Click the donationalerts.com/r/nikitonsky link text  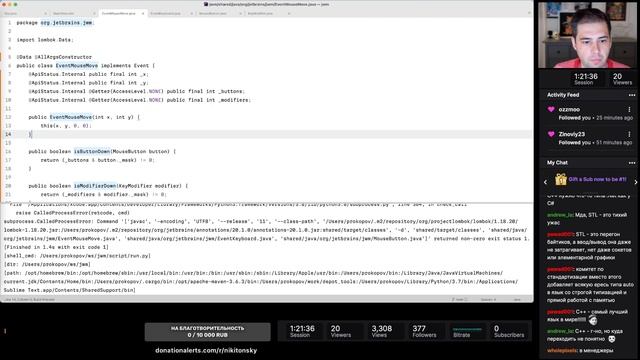coord(206,350)
